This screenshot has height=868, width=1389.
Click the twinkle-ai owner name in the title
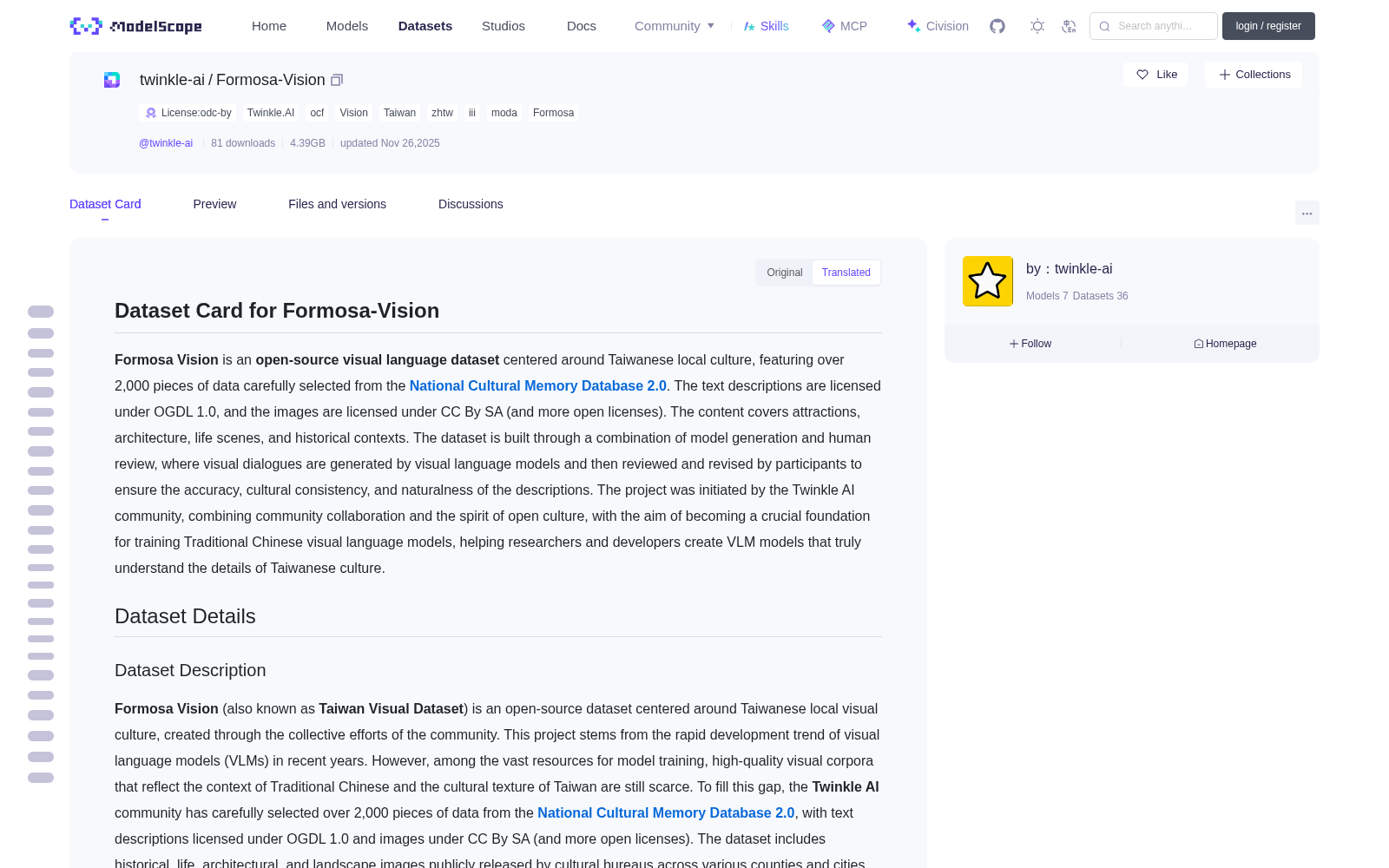click(x=172, y=80)
